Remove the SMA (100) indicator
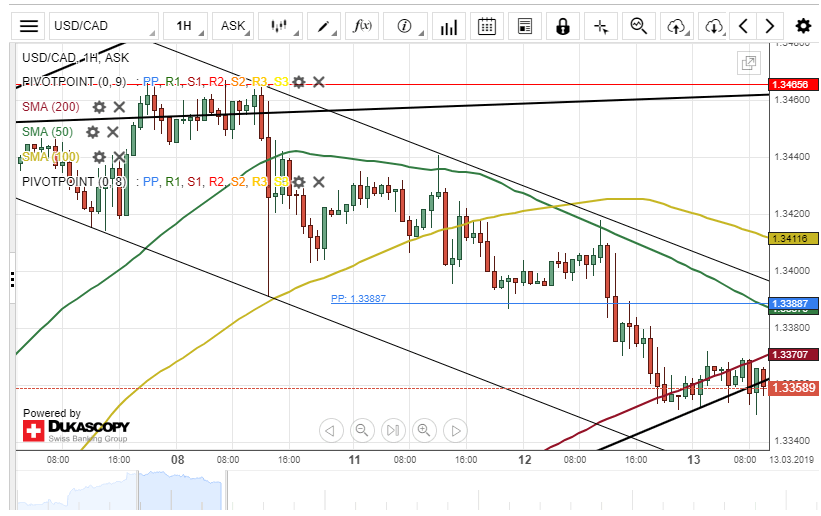 (x=119, y=157)
